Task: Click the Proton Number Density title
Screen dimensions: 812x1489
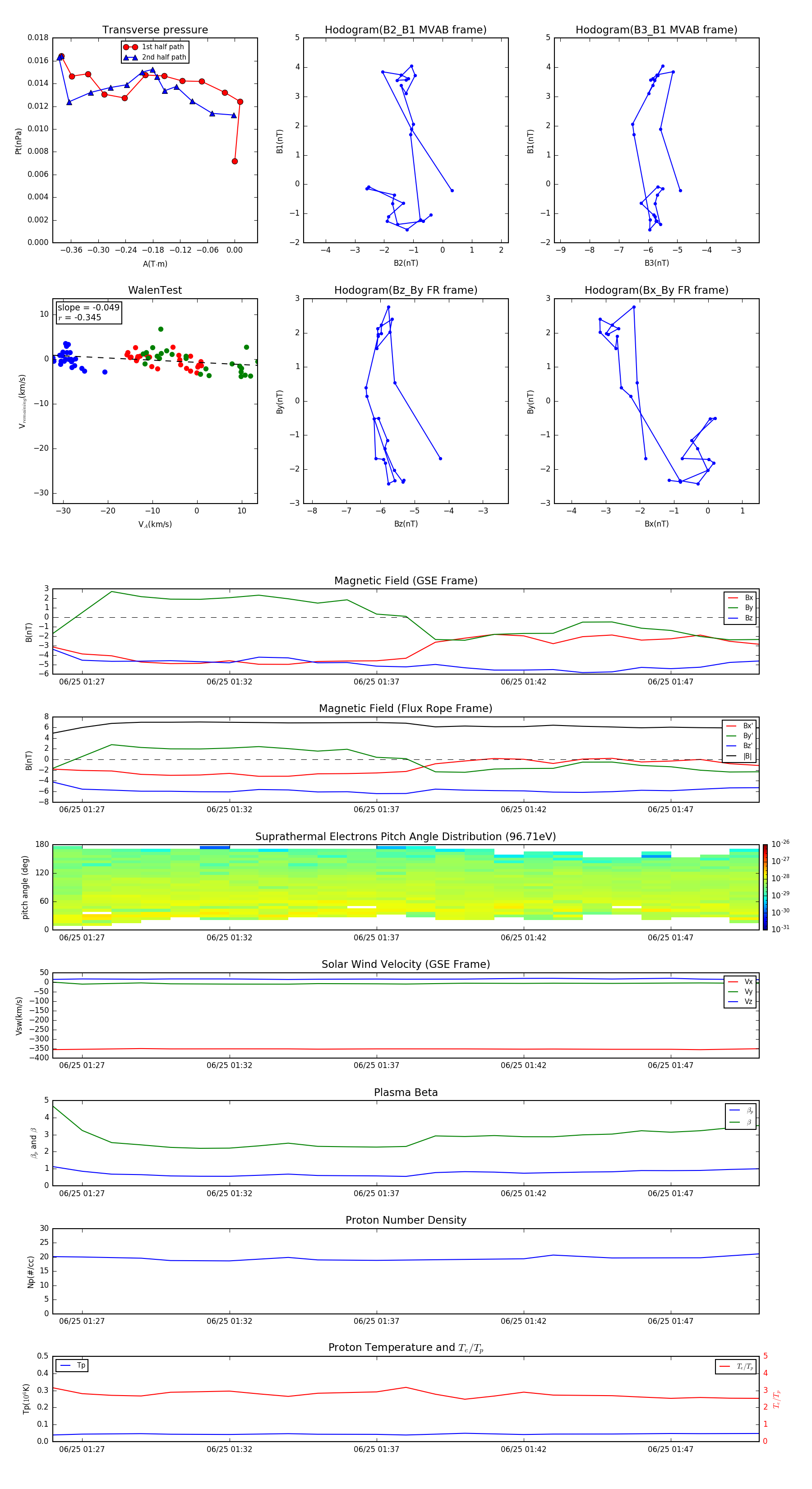Action: click(x=406, y=1220)
